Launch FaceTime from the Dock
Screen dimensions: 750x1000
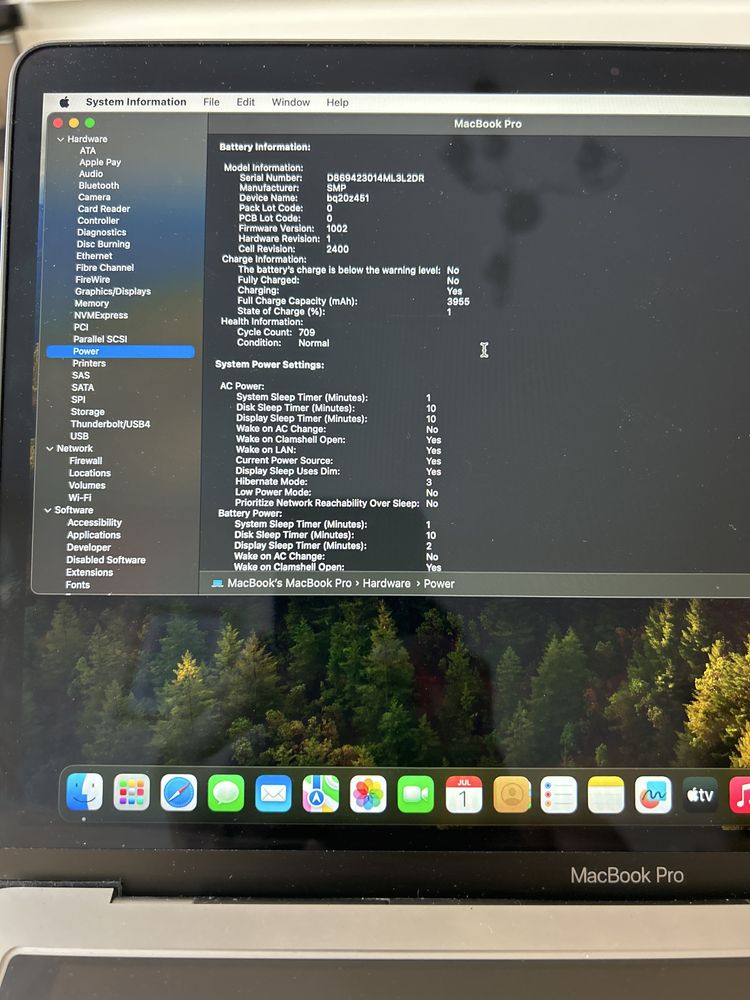pyautogui.click(x=416, y=795)
